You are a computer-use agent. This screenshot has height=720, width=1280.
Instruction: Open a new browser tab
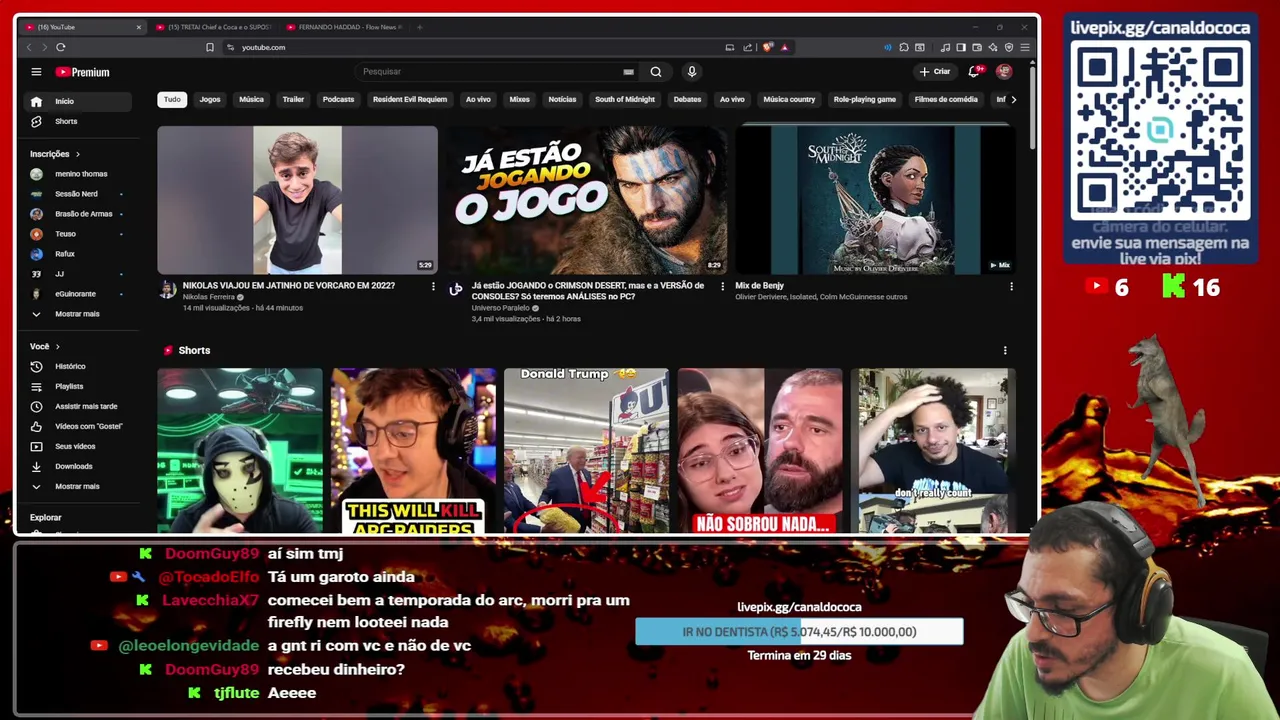[x=420, y=27]
